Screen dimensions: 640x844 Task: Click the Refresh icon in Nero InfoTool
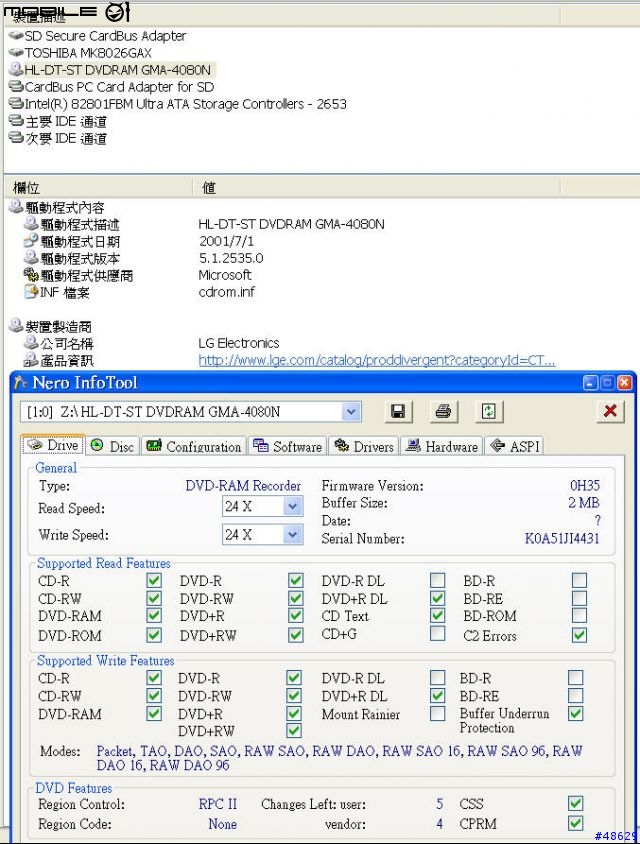489,412
